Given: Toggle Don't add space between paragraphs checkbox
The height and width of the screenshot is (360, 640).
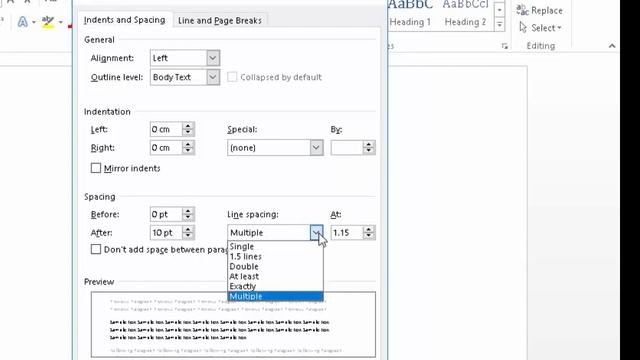Looking at the screenshot, I should (96, 249).
